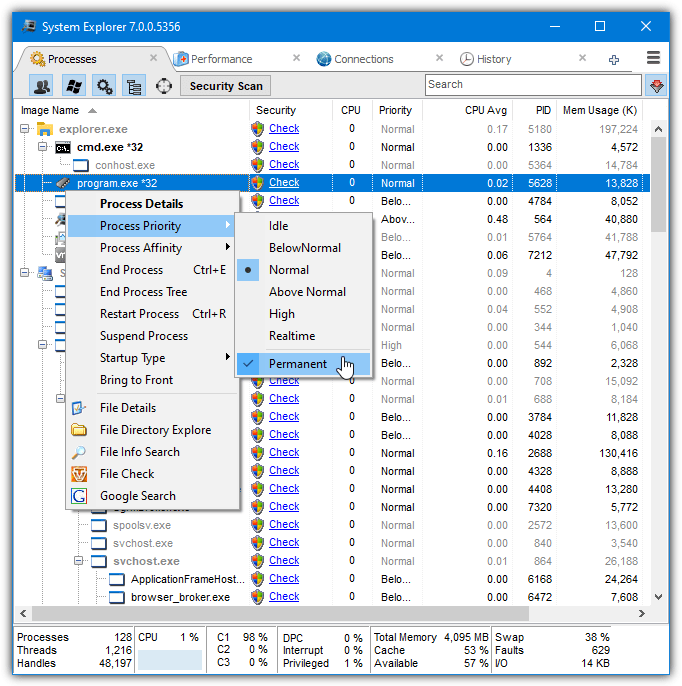The height and width of the screenshot is (686, 682).
Task: Choose Process Details from context menu
Action: (151, 204)
